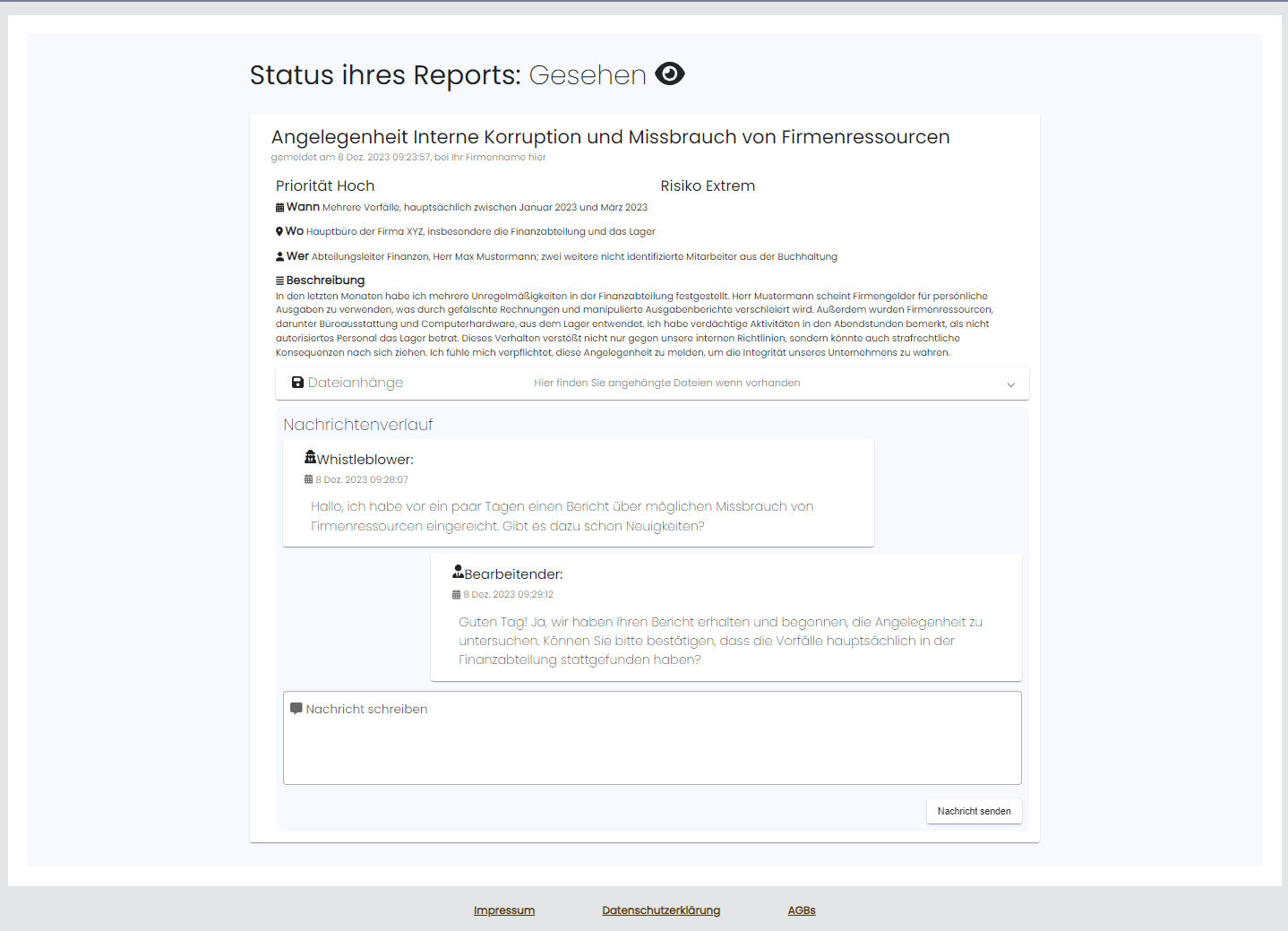Open the Impressum footer link

(503, 910)
